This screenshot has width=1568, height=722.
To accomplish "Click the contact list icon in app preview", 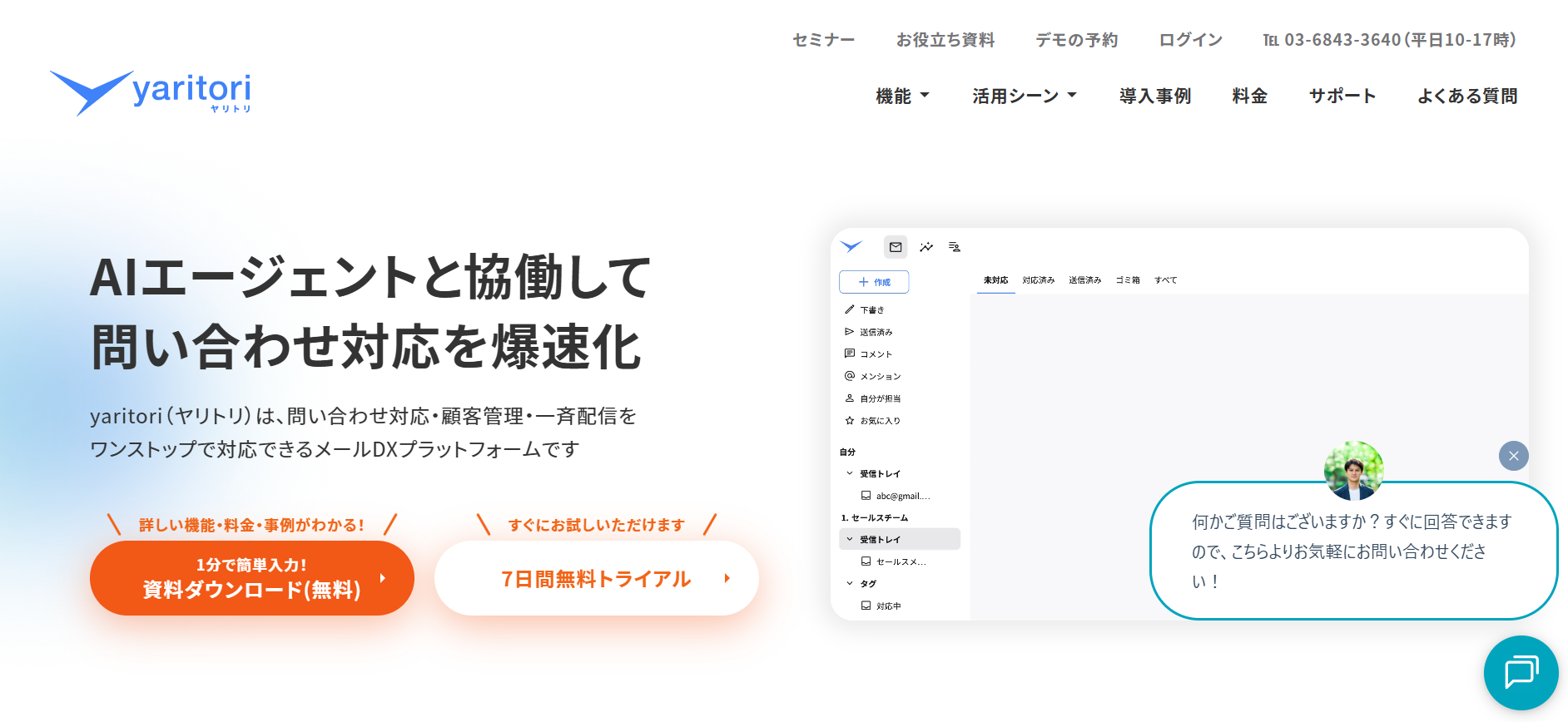I will pyautogui.click(x=955, y=247).
